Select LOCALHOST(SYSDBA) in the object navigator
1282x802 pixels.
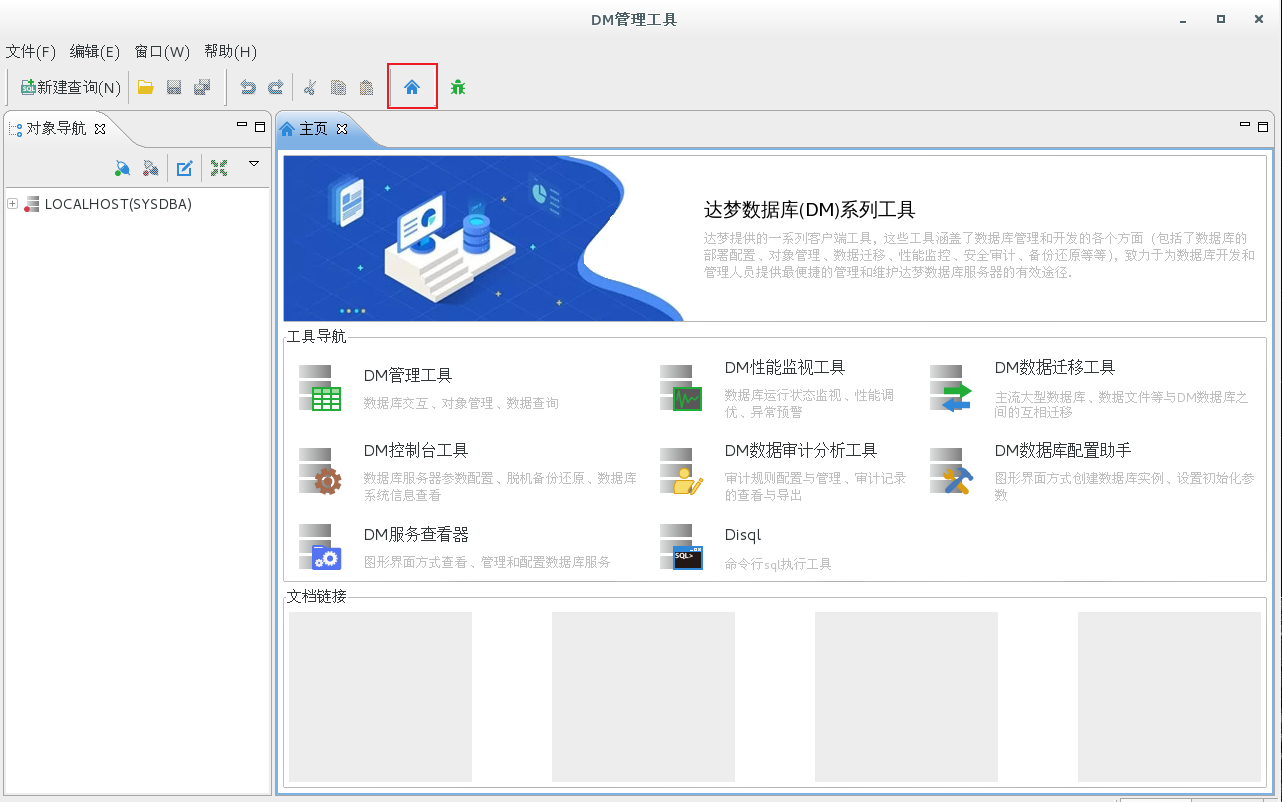tap(118, 204)
